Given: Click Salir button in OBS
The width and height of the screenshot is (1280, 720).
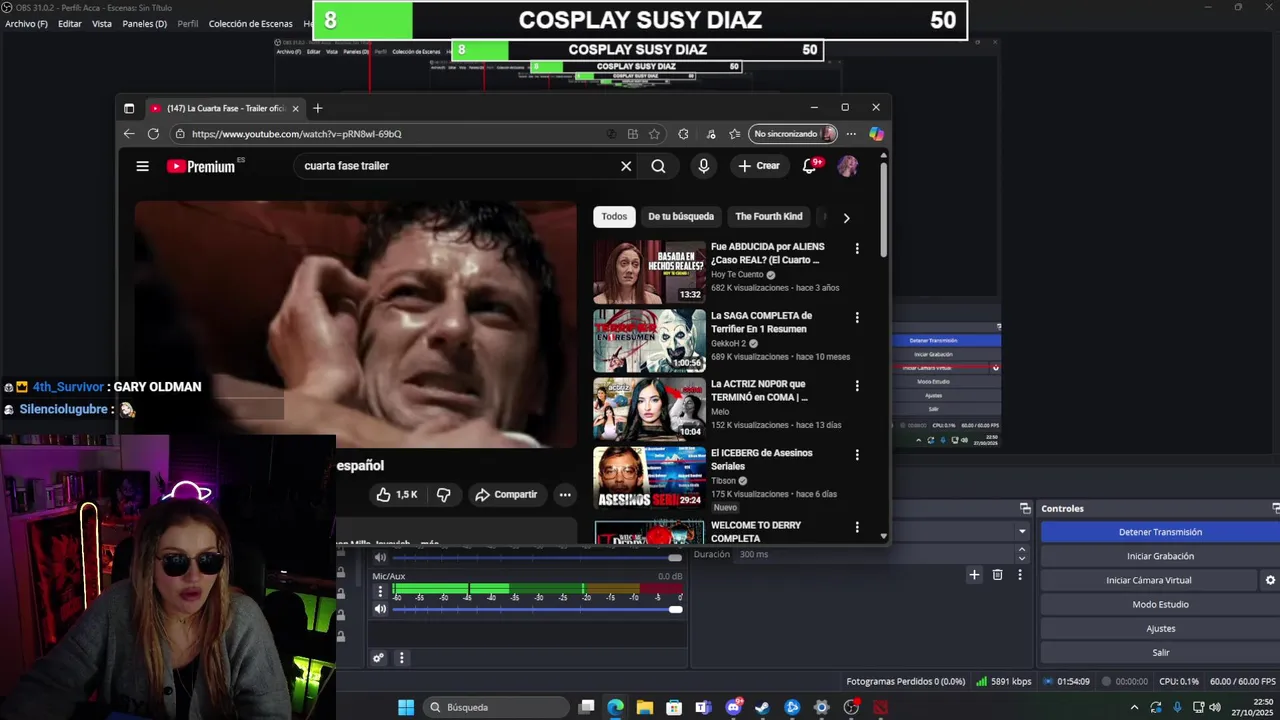Looking at the screenshot, I should tap(1160, 652).
